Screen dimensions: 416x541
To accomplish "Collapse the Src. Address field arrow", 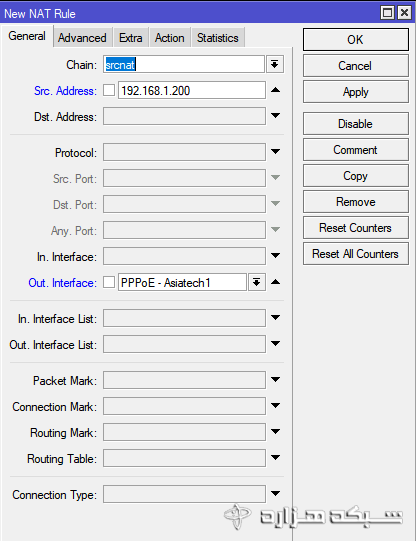I will click(x=275, y=90).
